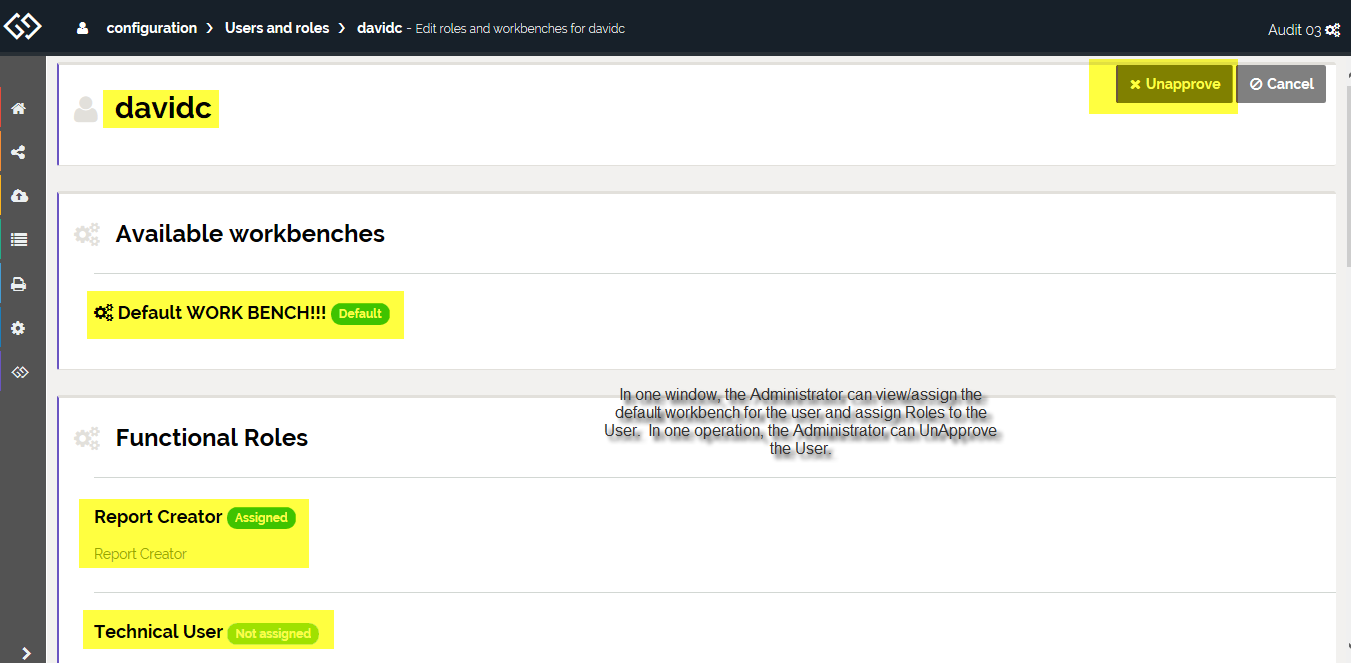The width and height of the screenshot is (1351, 663).
Task: Click the share icon in sidebar
Action: [18, 153]
